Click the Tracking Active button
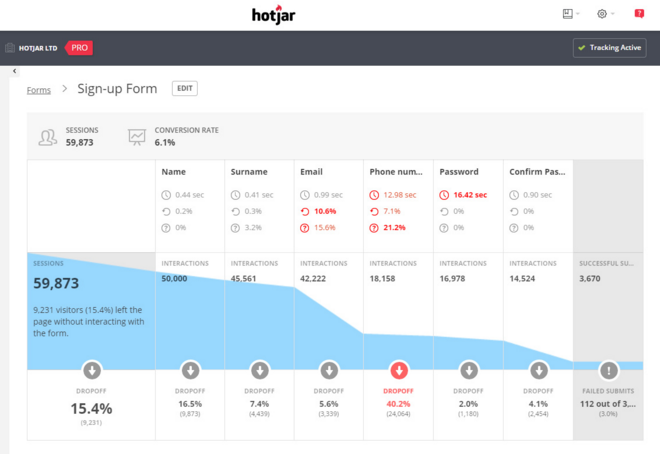This screenshot has height=454, width=660. [609, 48]
